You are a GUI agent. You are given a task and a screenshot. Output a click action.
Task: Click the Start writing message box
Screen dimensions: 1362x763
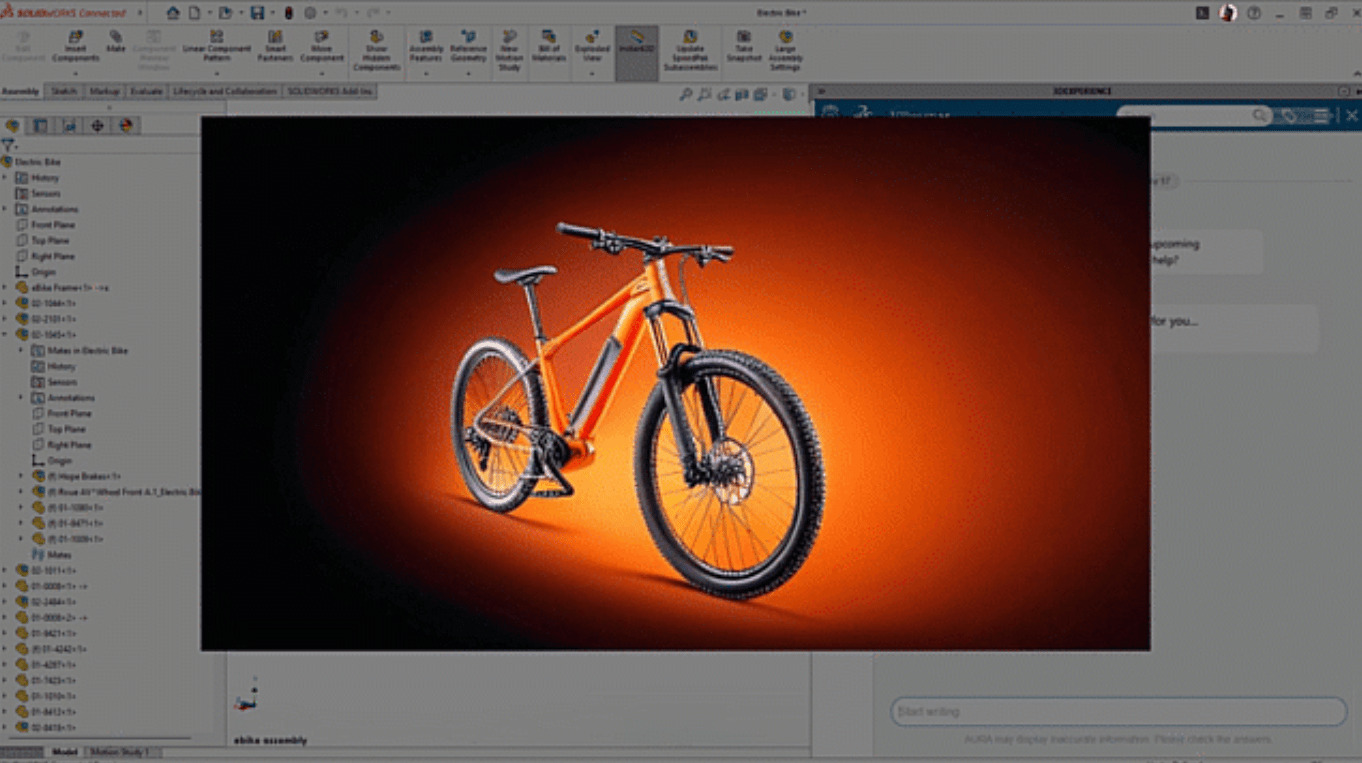pos(1116,711)
